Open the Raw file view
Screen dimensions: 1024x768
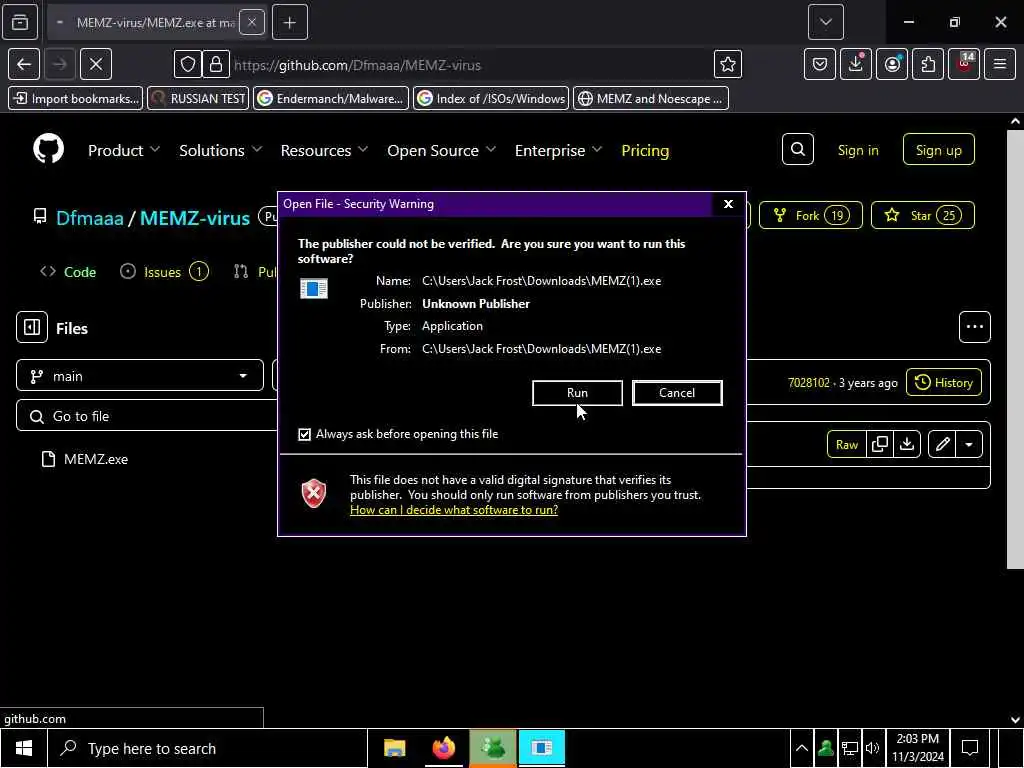tap(846, 445)
